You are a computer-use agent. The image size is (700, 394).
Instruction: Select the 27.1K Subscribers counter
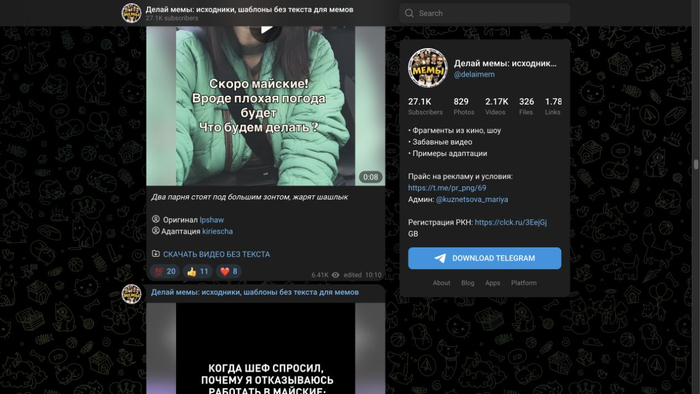coord(425,106)
